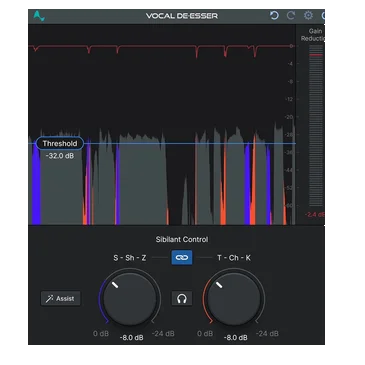Click the T - Ch - K label
Viewport: 365px width, 365px height.
(x=234, y=258)
